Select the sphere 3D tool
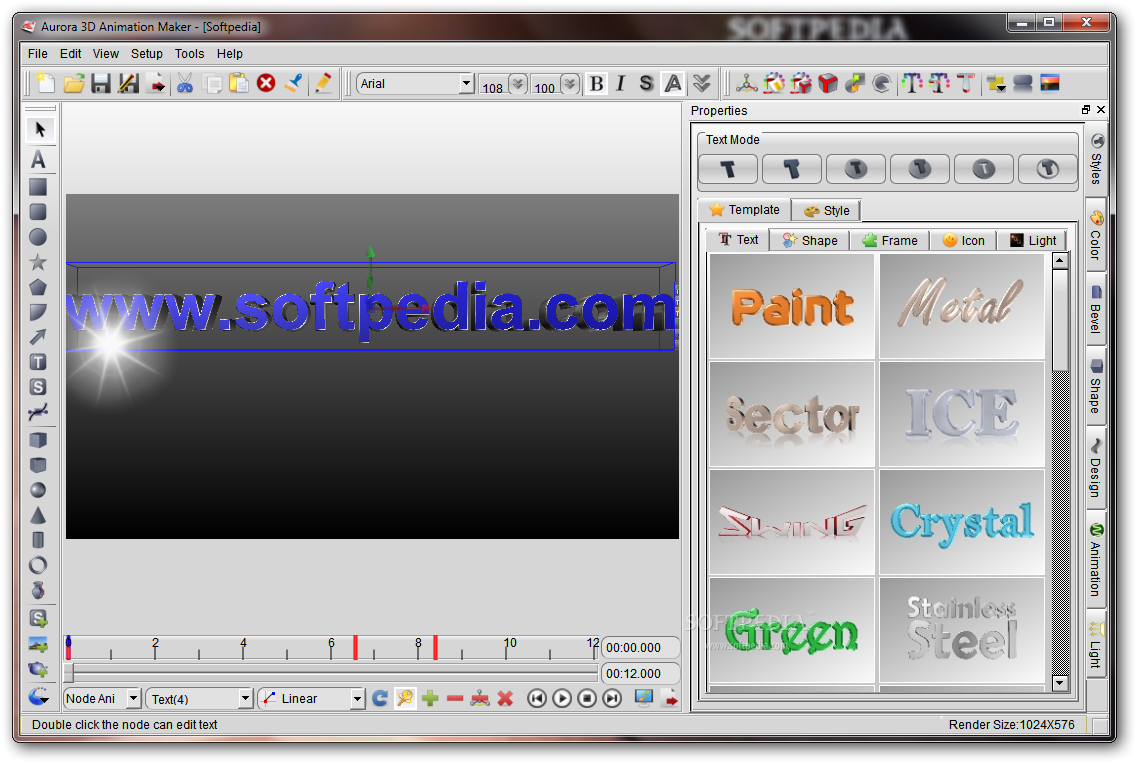This screenshot has width=1137, height=763. click(38, 490)
